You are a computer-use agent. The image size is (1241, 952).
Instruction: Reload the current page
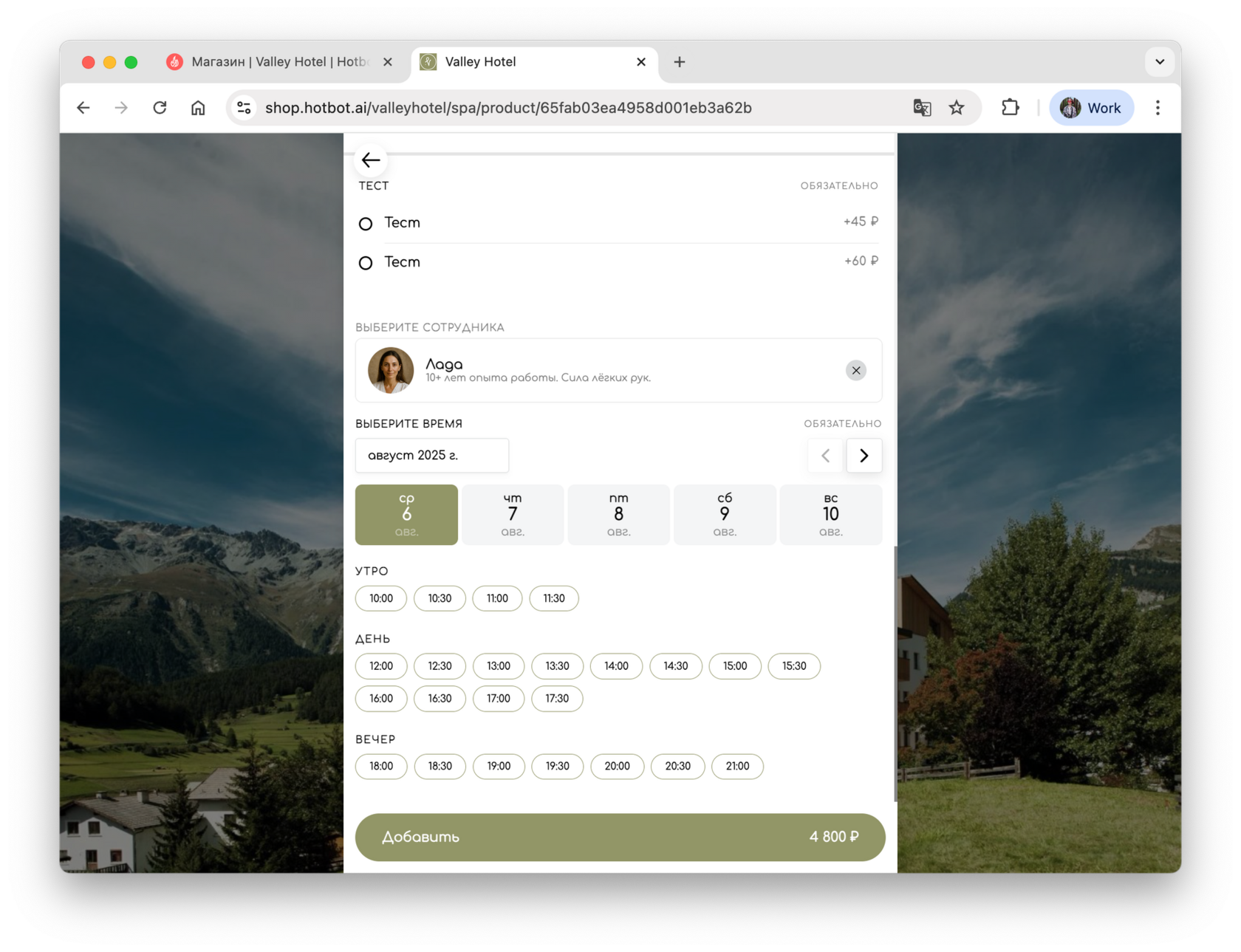coord(160,108)
